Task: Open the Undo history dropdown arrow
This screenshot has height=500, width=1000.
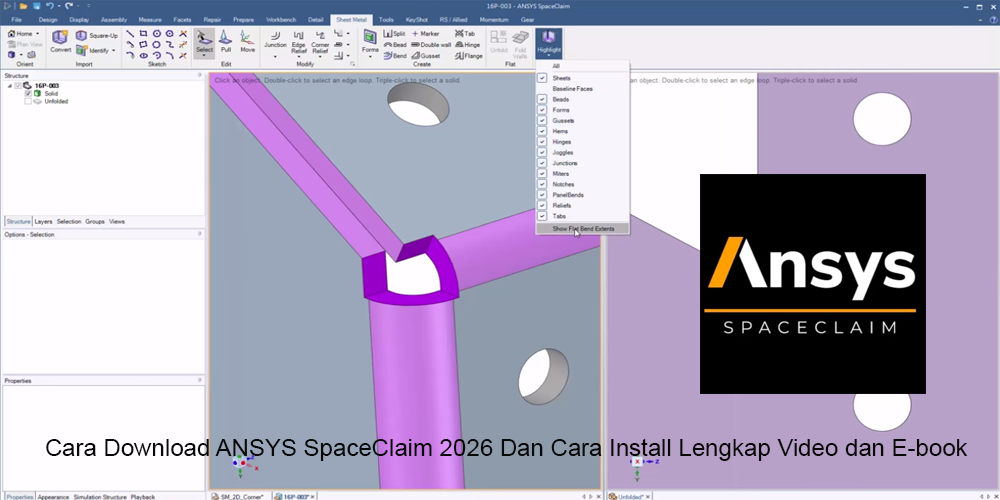Action: pyautogui.click(x=58, y=6)
